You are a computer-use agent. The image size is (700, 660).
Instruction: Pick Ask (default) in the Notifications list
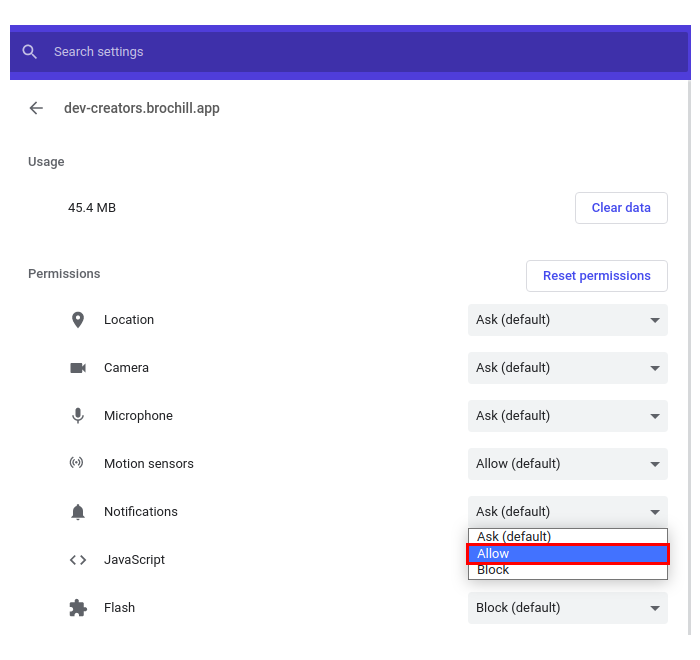567,537
